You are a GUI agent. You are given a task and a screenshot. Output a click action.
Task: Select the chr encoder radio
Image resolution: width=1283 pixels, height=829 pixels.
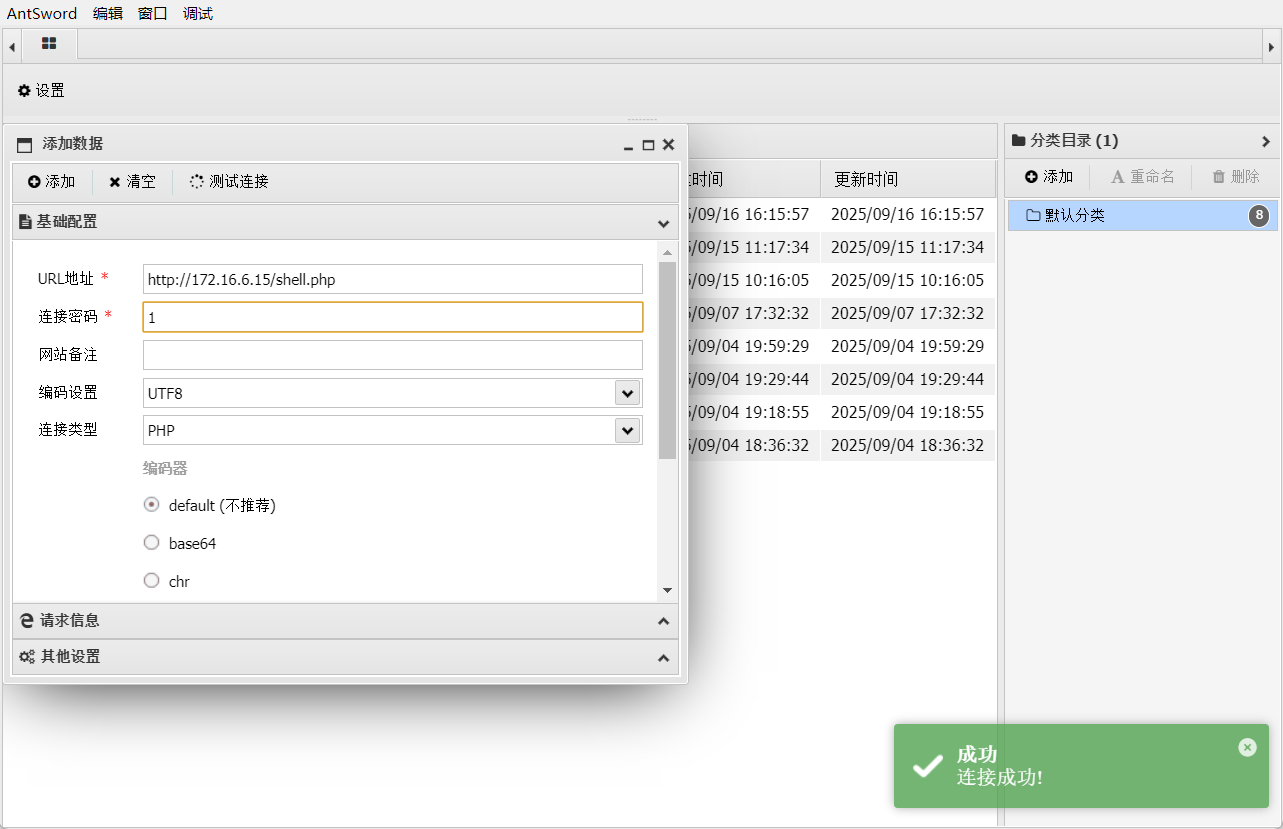click(x=152, y=581)
